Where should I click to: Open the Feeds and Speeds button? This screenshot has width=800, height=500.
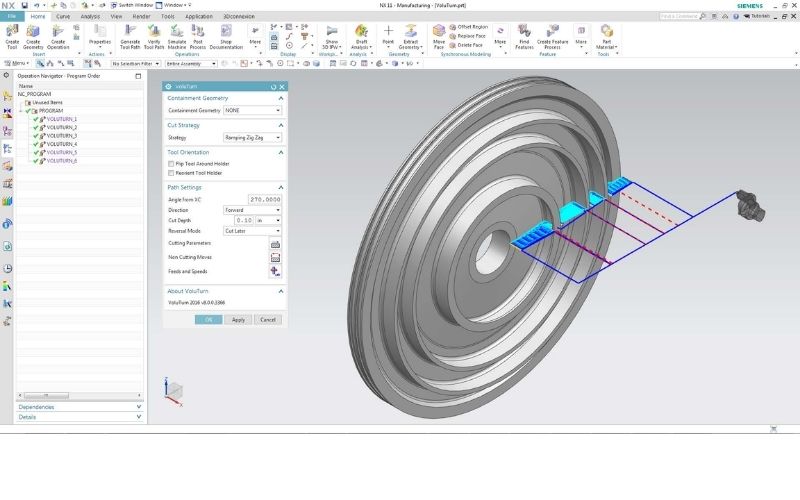[x=275, y=271]
